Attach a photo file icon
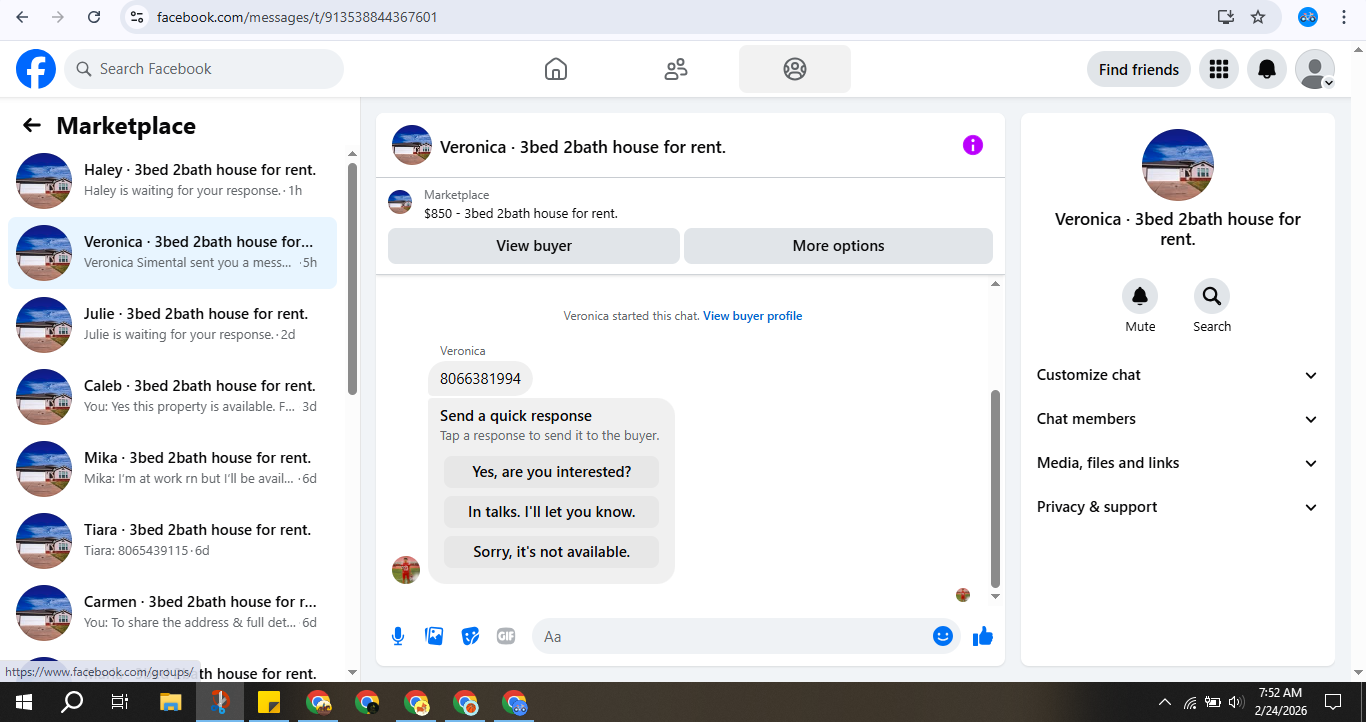The image size is (1366, 722). pyautogui.click(x=434, y=636)
